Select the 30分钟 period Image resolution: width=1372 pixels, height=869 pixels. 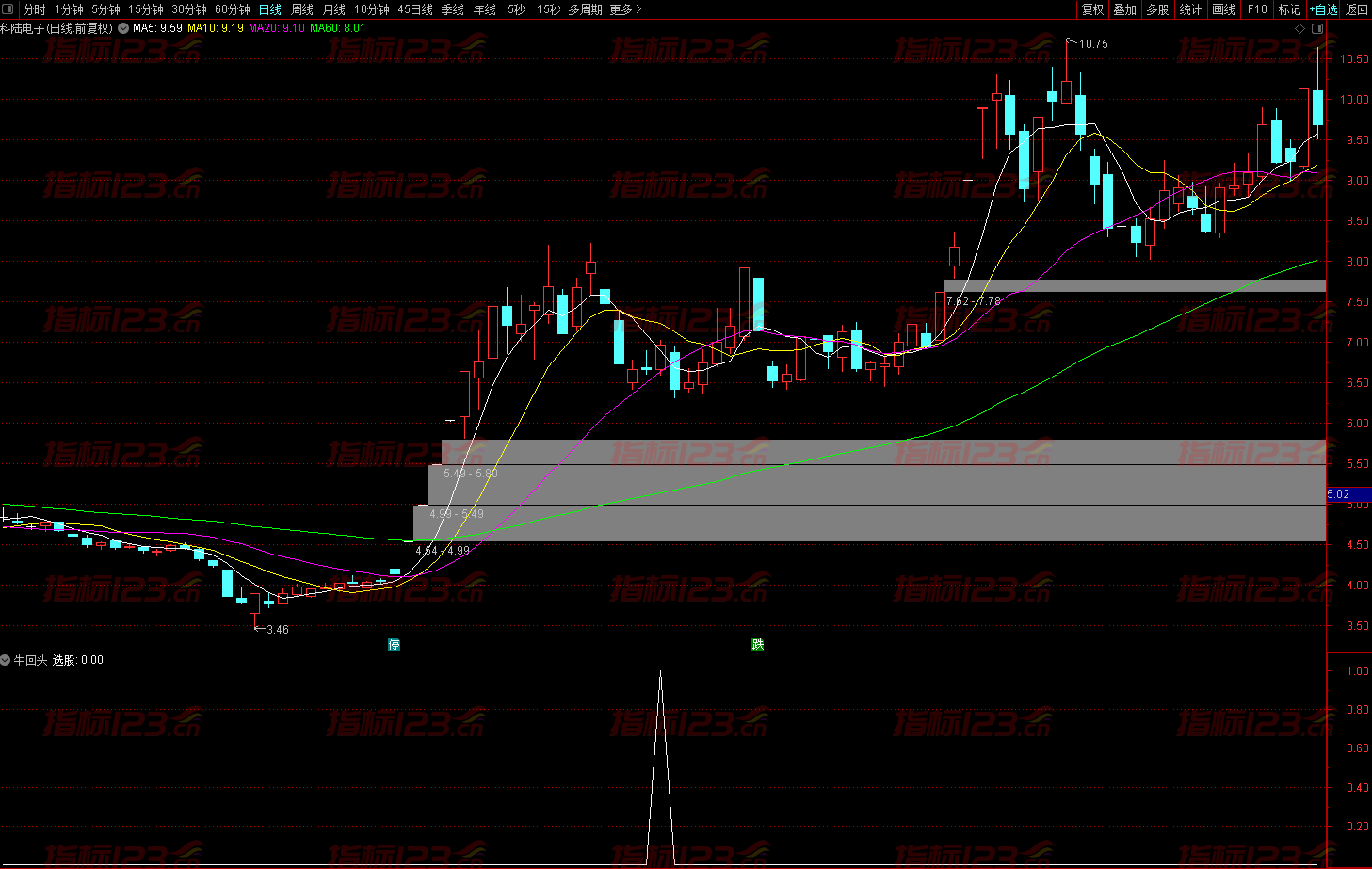[x=189, y=9]
